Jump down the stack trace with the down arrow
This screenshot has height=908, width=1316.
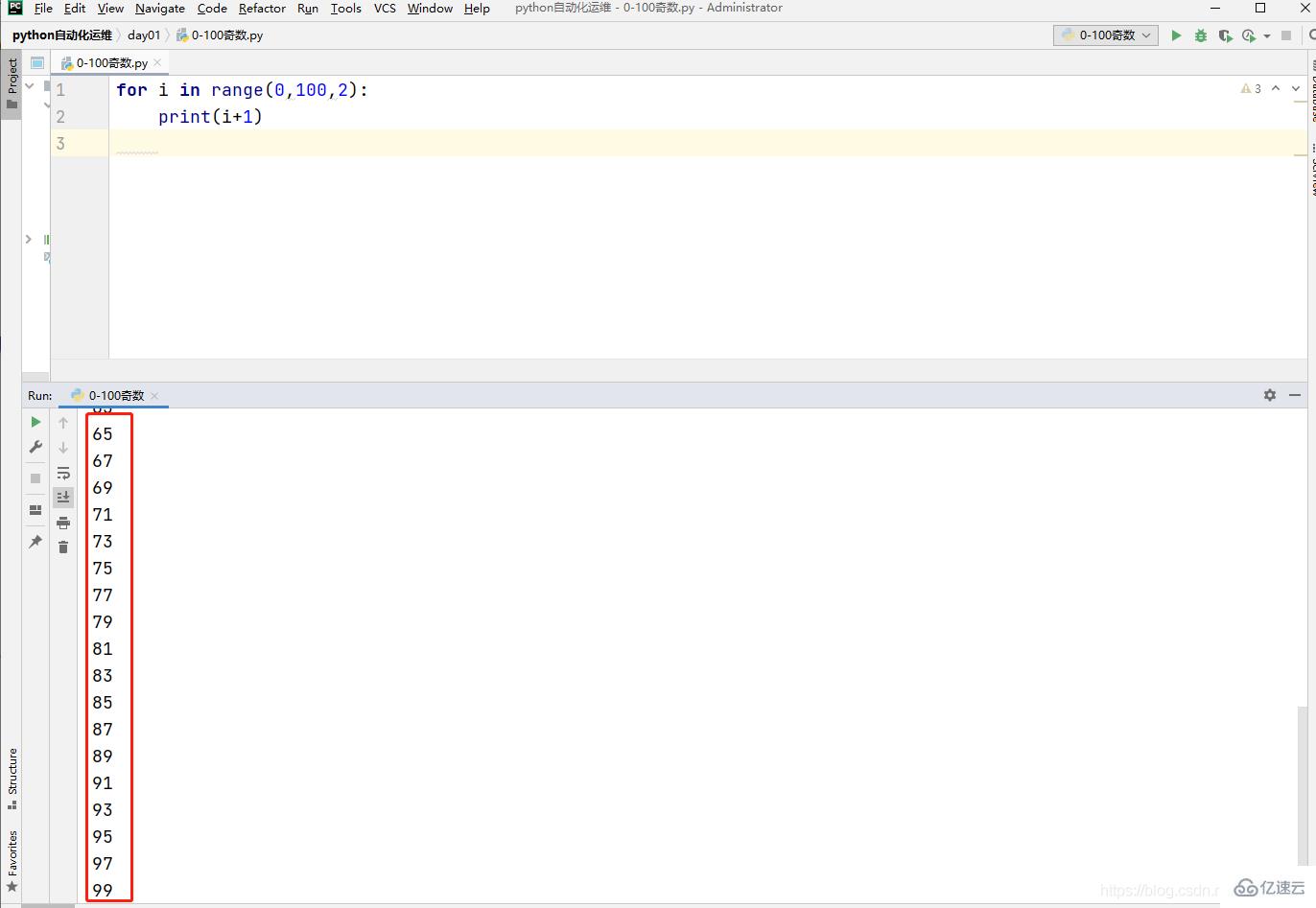point(63,448)
